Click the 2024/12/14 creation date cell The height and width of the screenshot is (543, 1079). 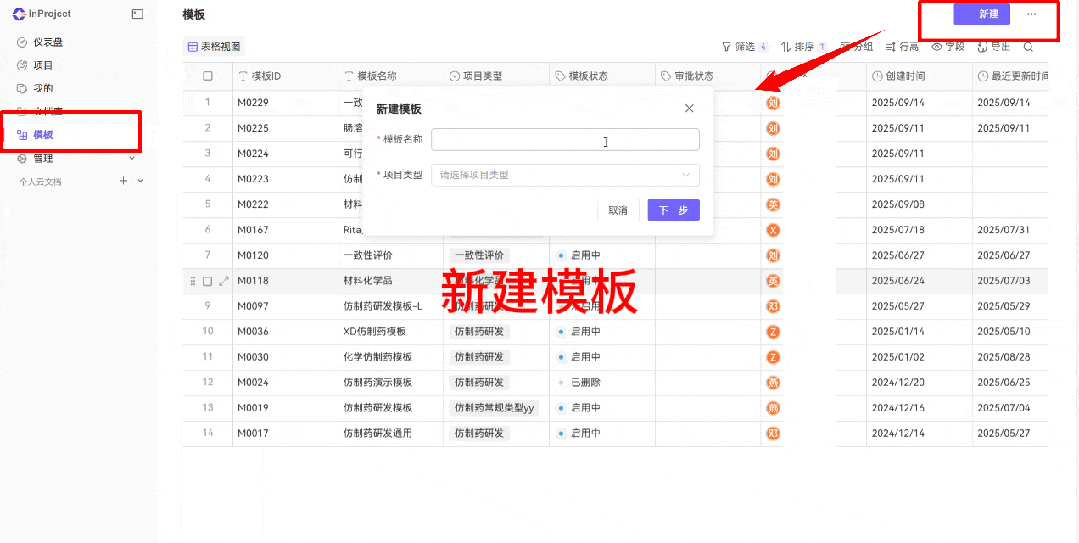(x=897, y=434)
